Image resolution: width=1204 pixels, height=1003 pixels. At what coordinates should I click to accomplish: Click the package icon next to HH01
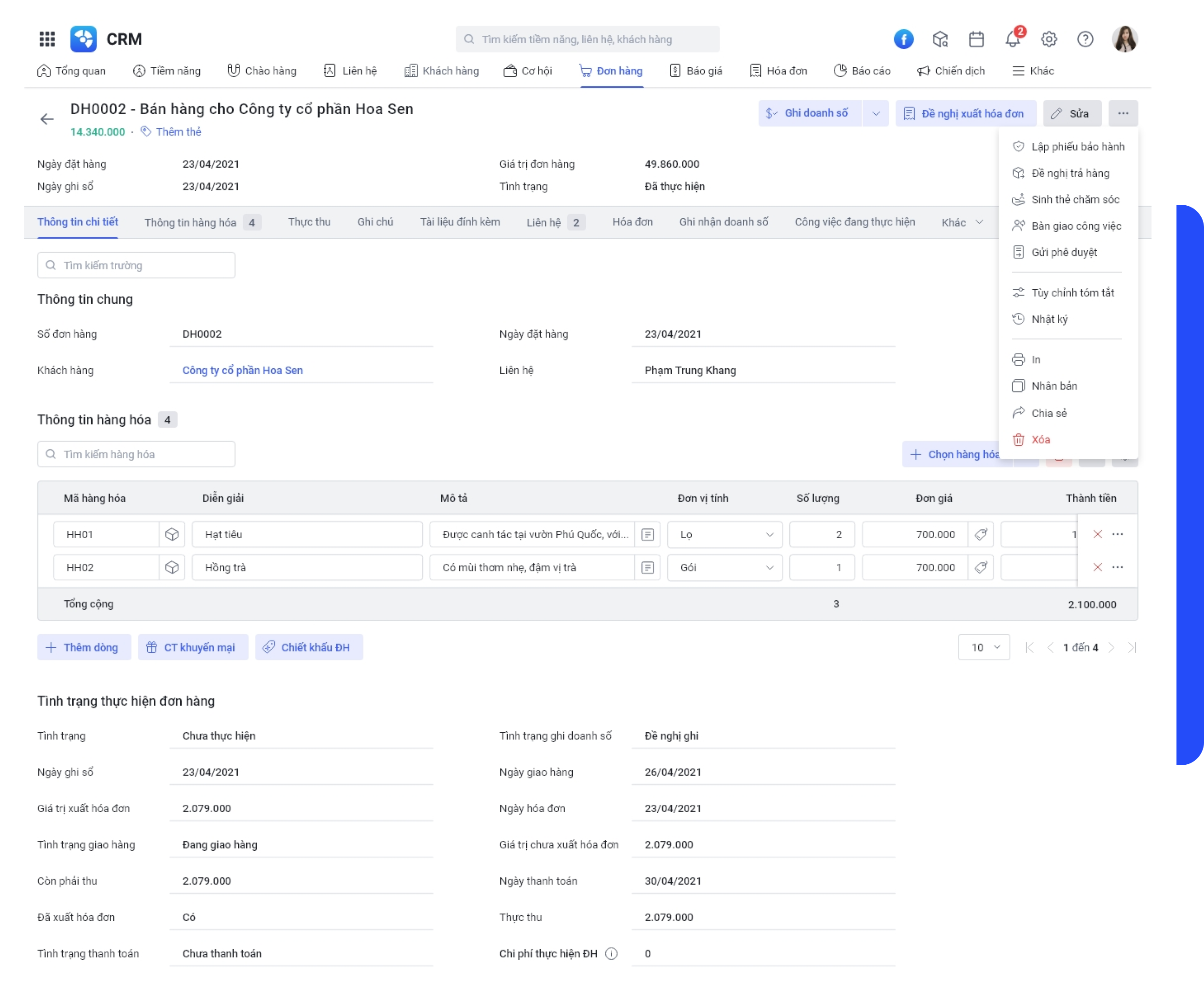[172, 534]
